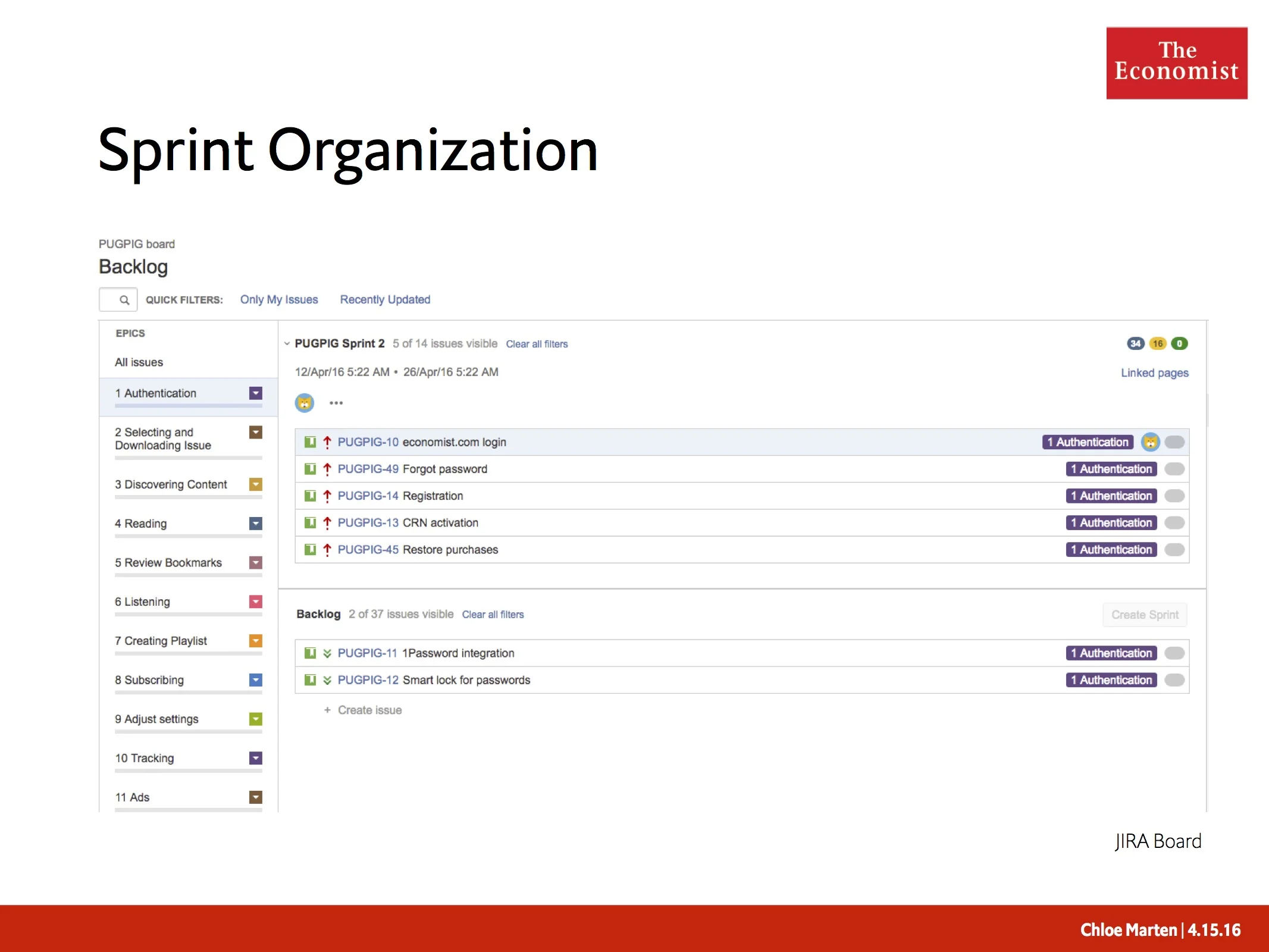Collapse the PUGPIG Sprint 2 section chevron
1269x952 pixels.
point(287,343)
